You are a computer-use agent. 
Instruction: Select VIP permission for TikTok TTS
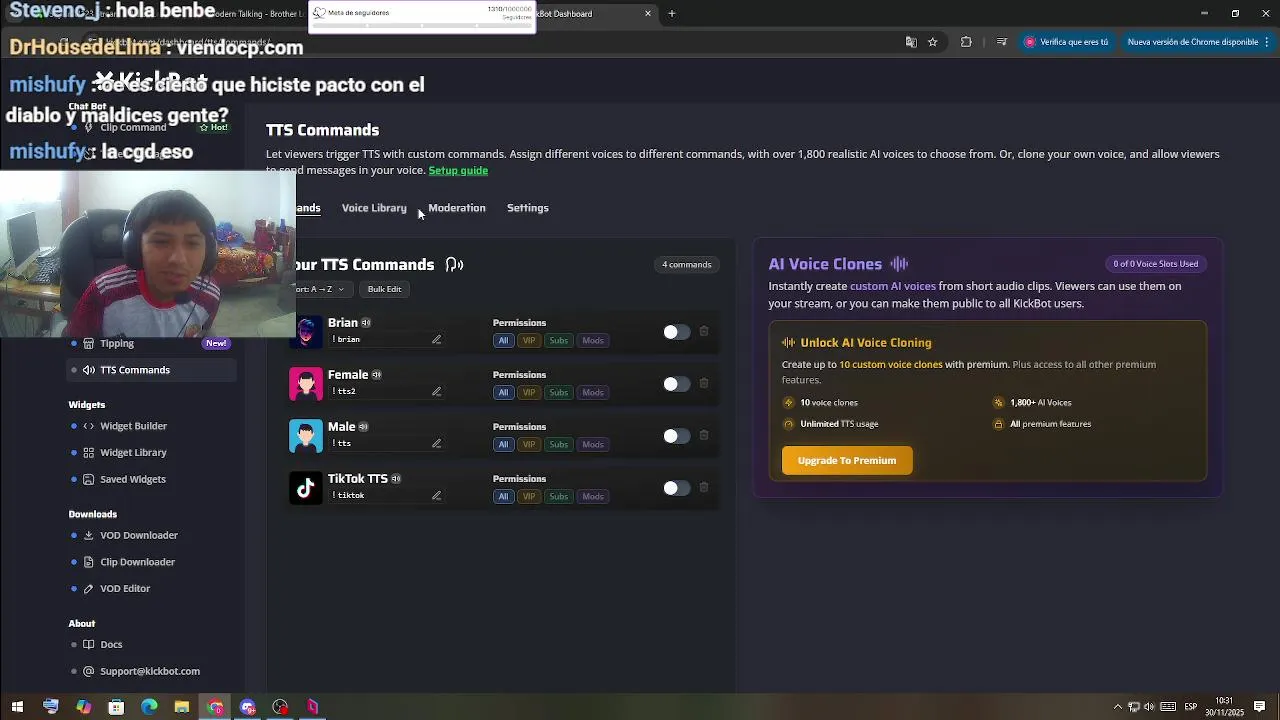click(529, 497)
